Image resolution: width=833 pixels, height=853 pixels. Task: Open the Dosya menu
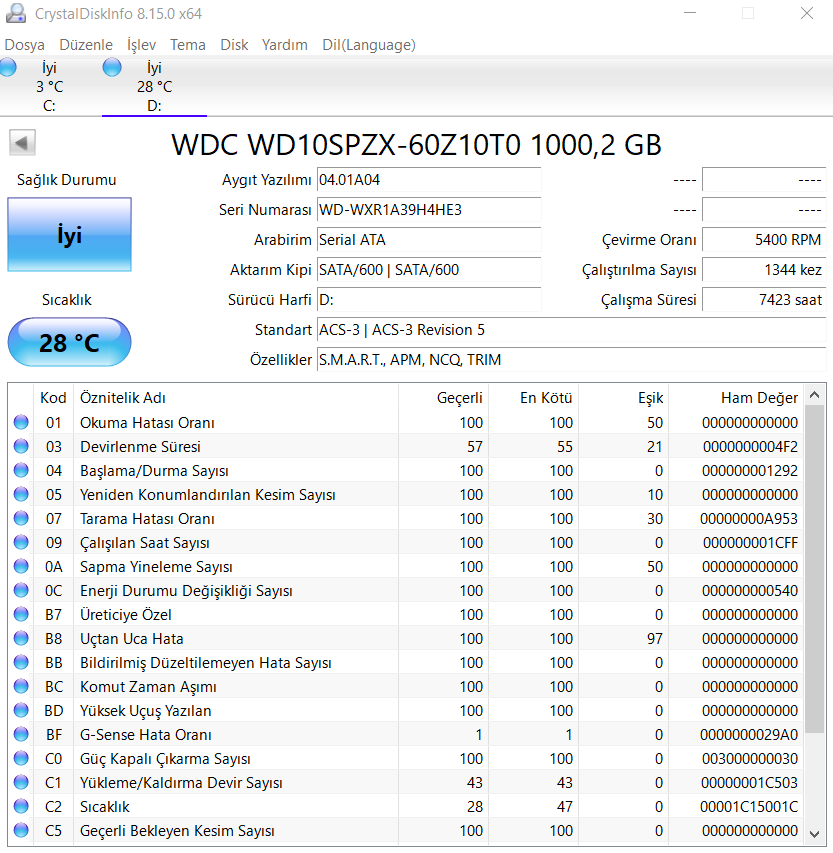click(x=24, y=45)
